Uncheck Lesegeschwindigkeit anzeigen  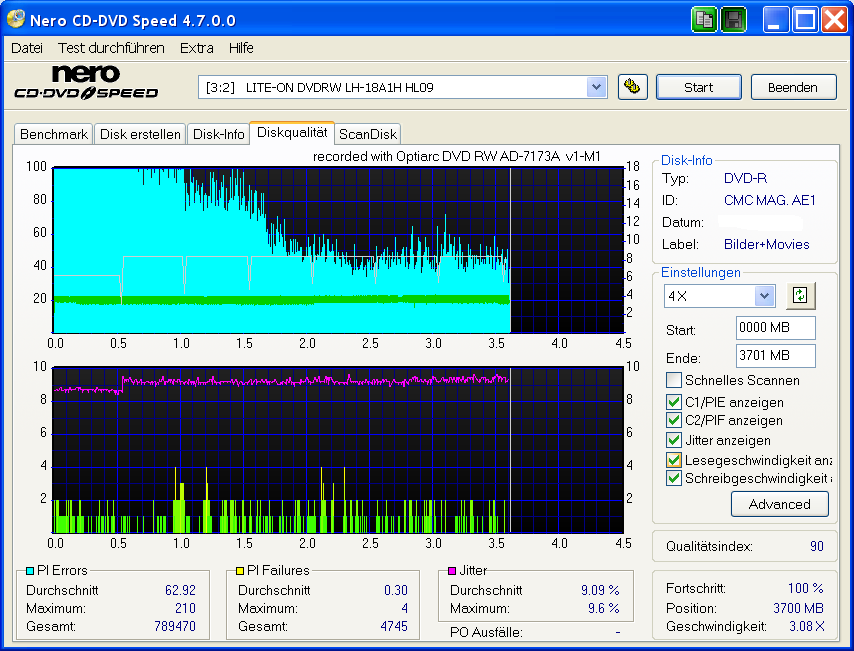coord(672,459)
